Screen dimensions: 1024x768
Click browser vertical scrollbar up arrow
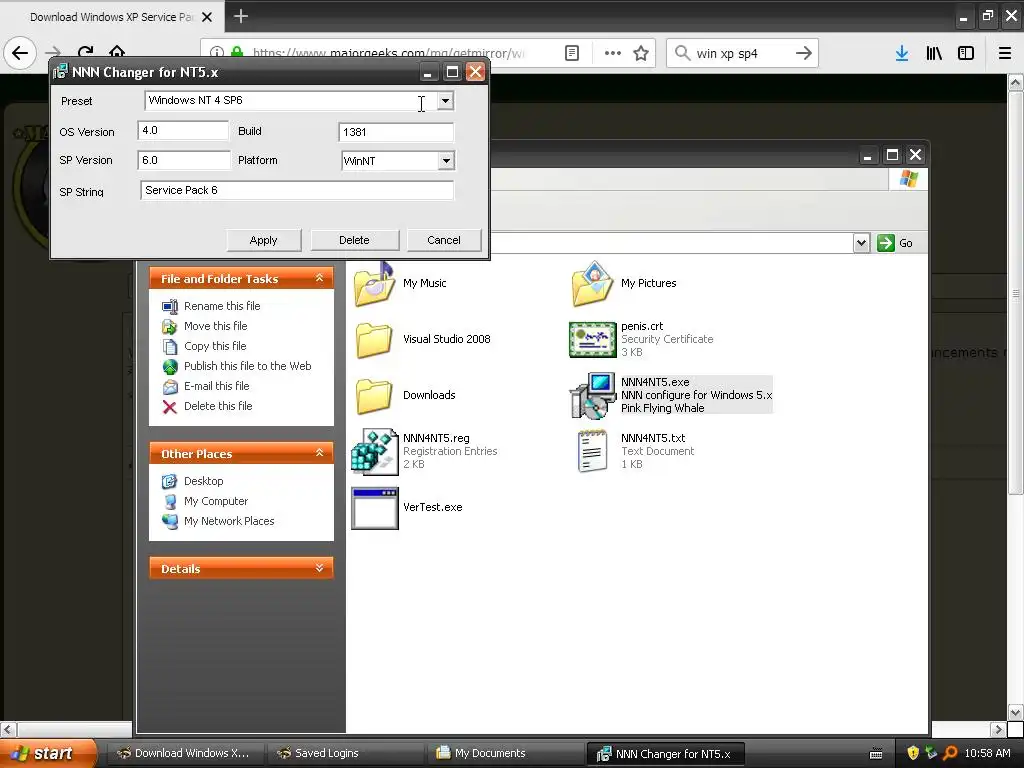pos(1016,82)
